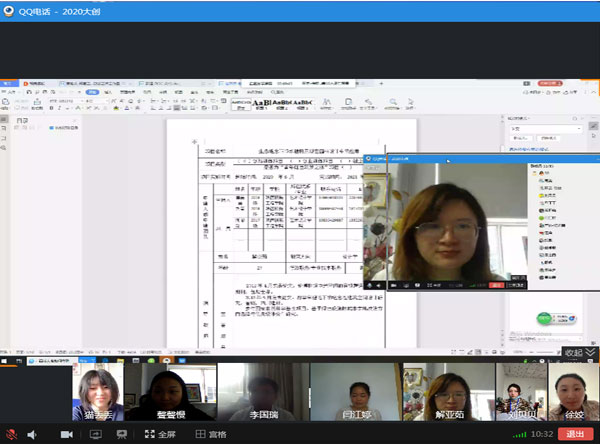The width and height of the screenshot is (600, 445).
Task: Click the navigation pane header on the left
Action: click(22, 119)
